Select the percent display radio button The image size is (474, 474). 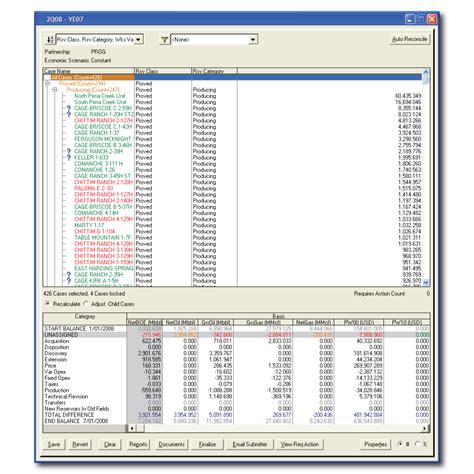pos(417,444)
